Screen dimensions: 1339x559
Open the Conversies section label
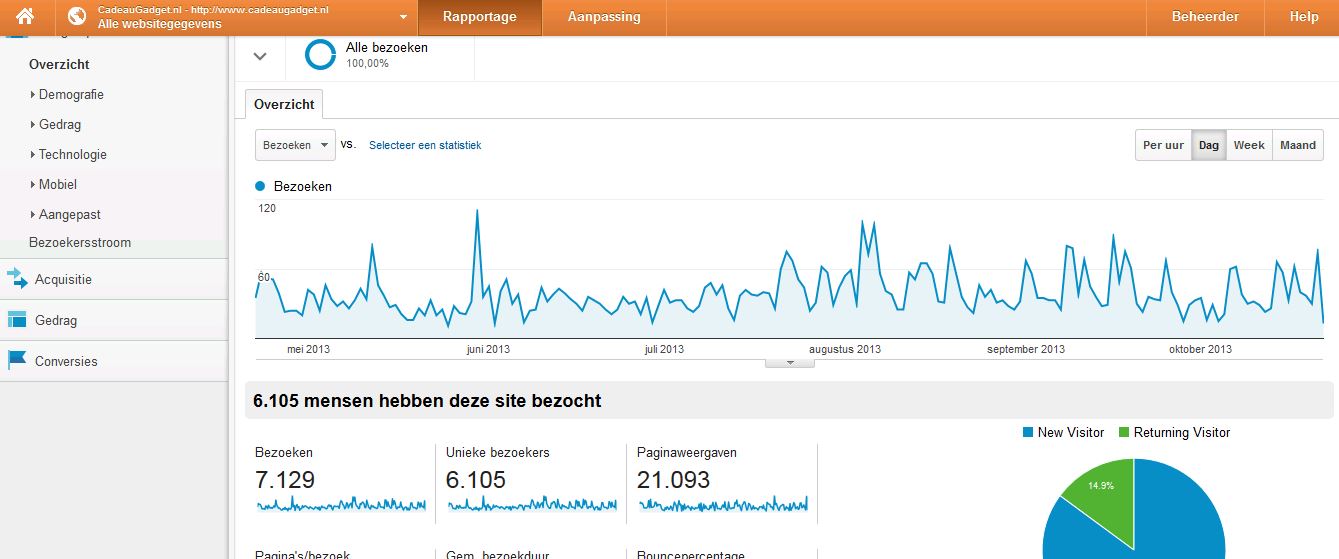coord(66,361)
